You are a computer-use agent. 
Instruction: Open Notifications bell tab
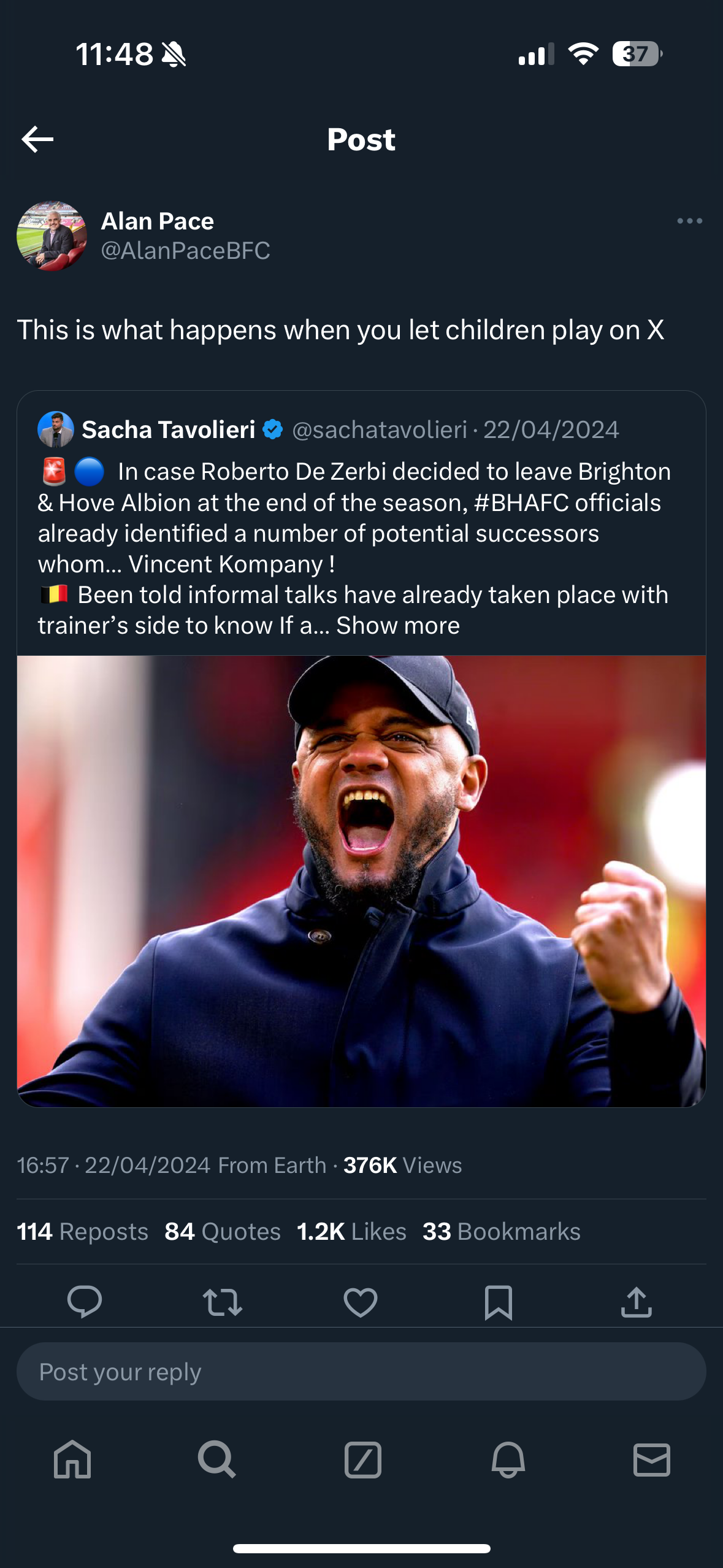click(508, 1459)
